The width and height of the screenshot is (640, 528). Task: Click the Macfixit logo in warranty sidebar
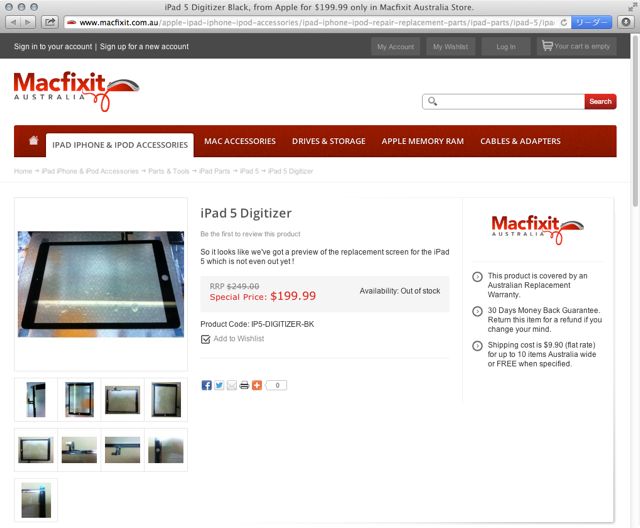[x=538, y=229]
